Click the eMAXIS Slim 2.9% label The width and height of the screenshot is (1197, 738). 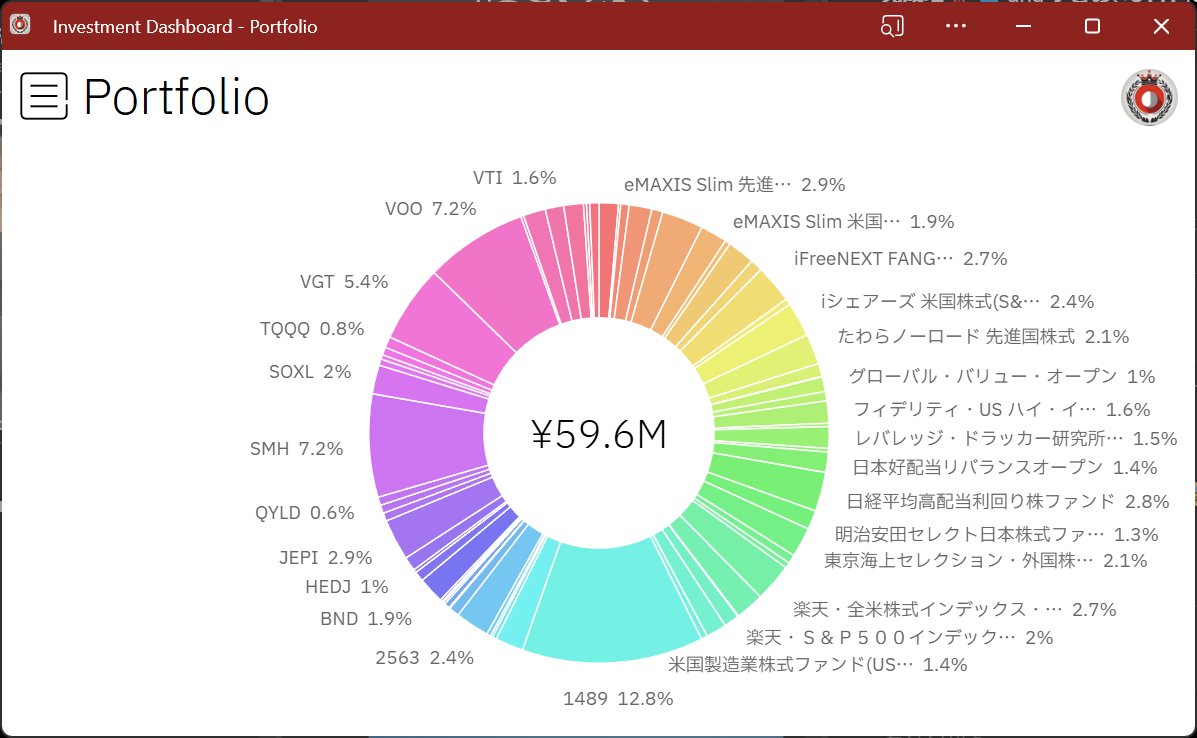[734, 184]
